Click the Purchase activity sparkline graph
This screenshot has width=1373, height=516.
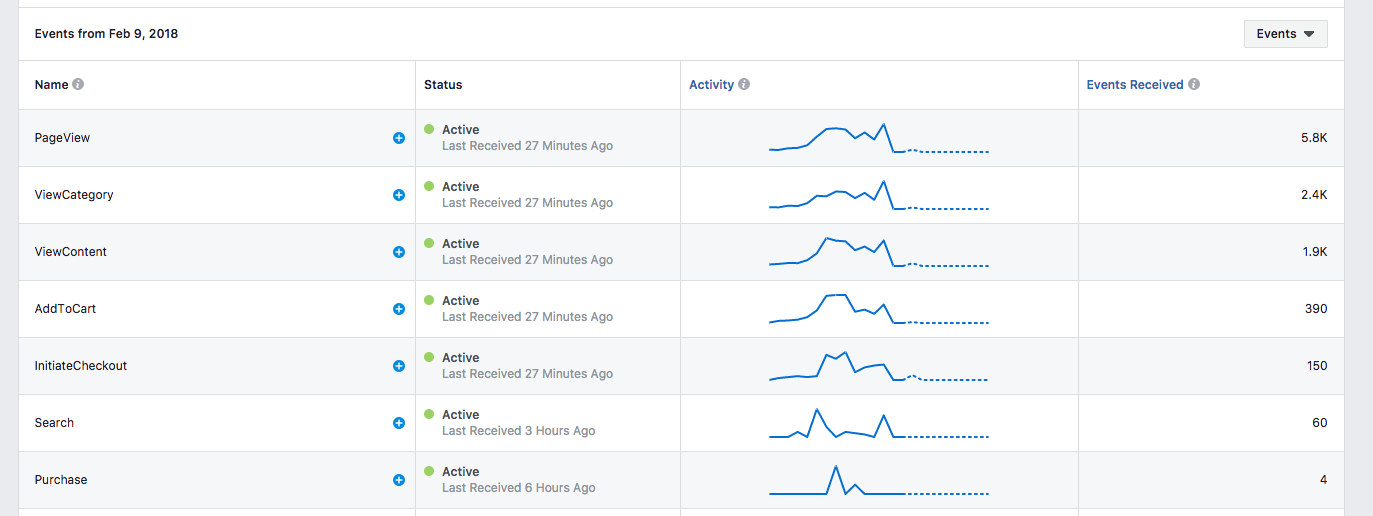[x=879, y=480]
